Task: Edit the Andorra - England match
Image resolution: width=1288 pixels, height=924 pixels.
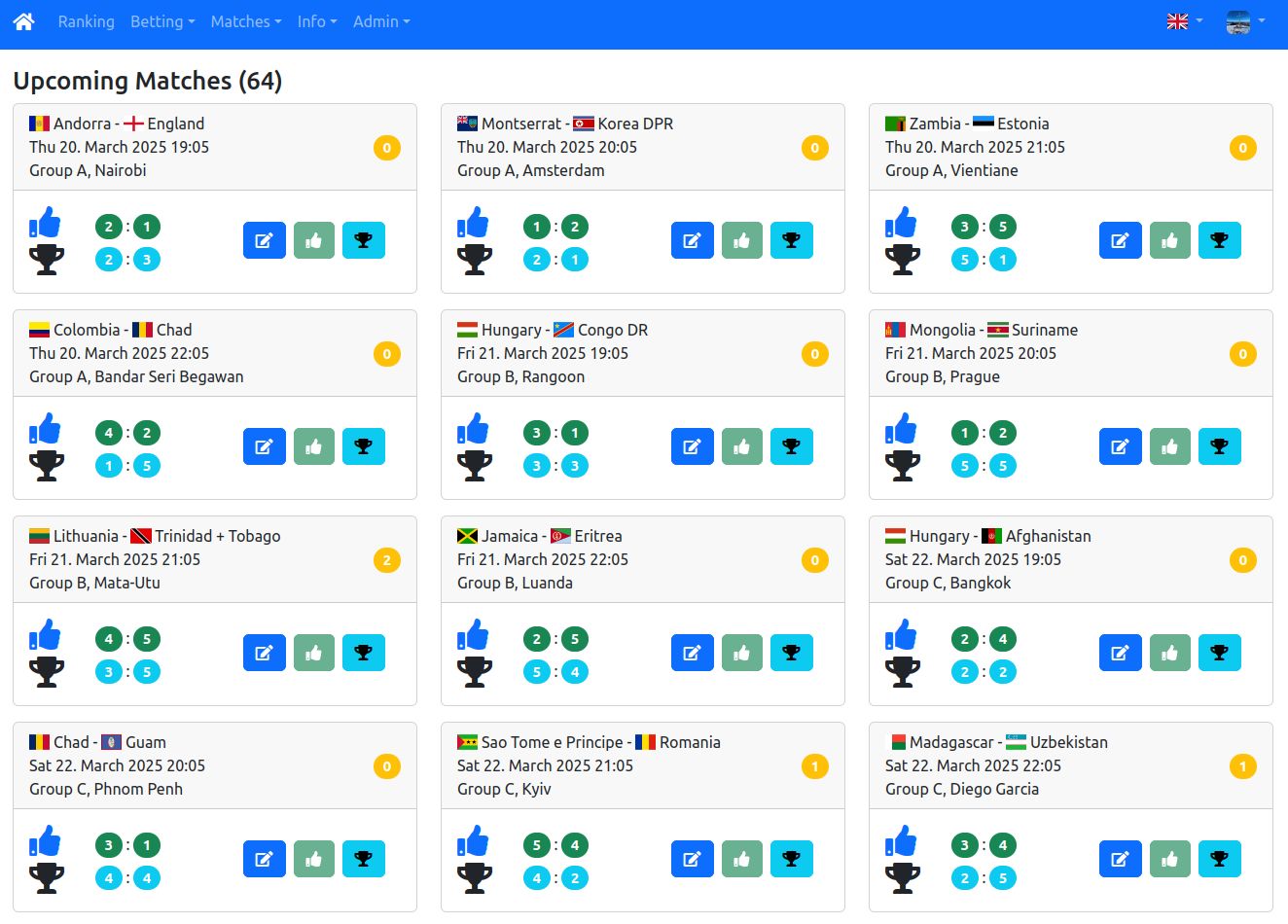Action: tap(265, 240)
